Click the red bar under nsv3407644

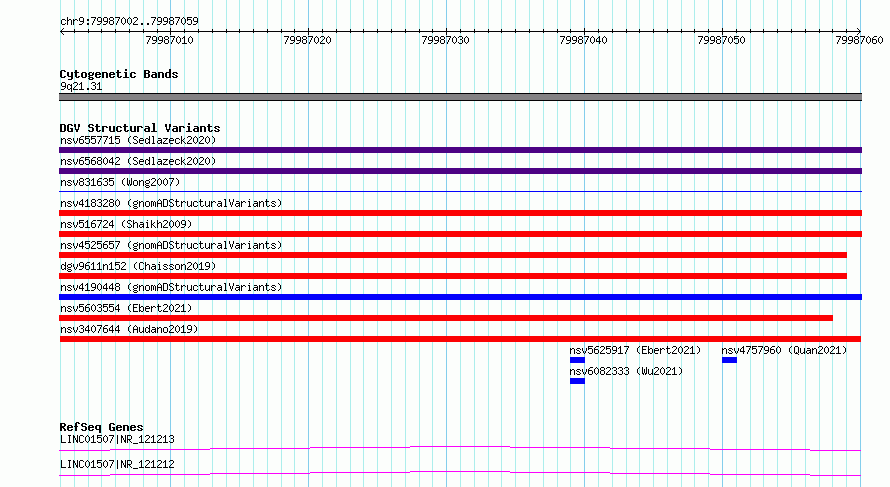[x=460, y=339]
